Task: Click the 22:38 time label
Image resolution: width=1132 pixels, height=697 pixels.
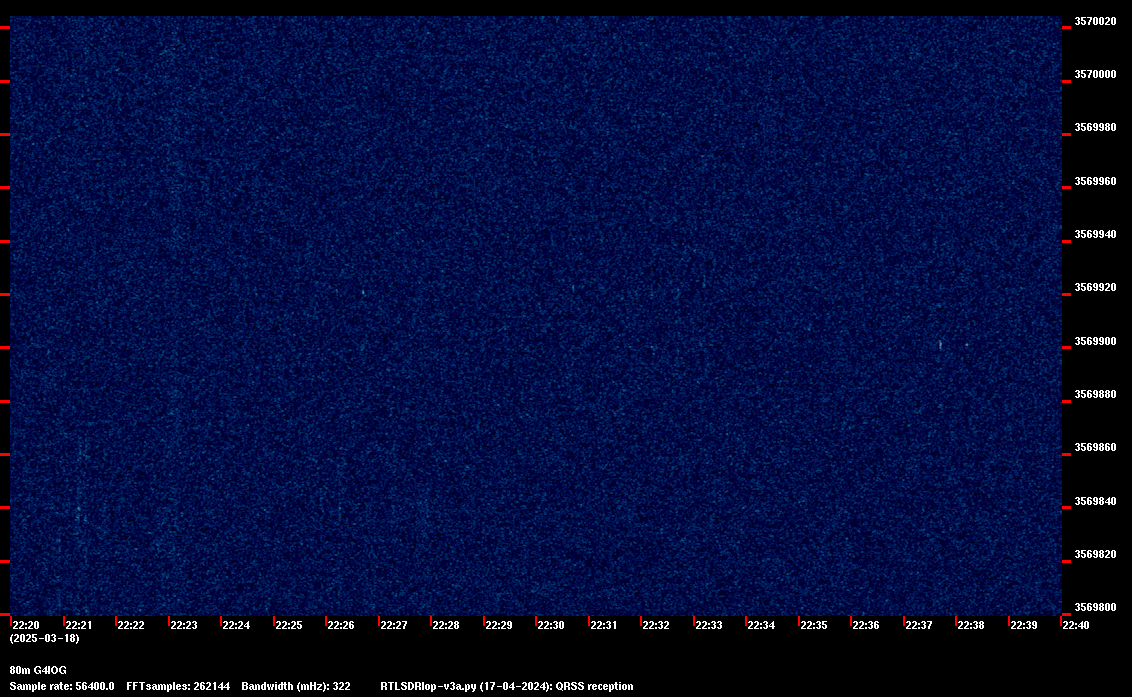Action: [x=970, y=625]
